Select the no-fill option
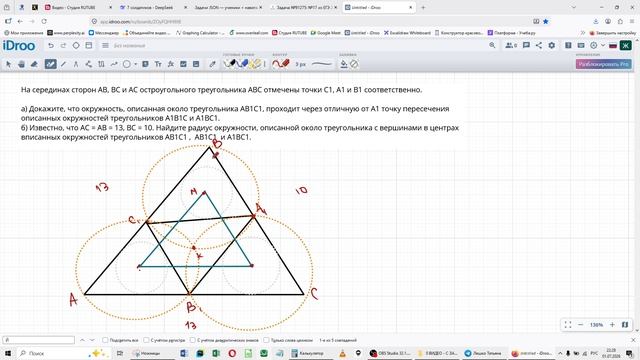This screenshot has height=360, width=640. tap(354, 64)
